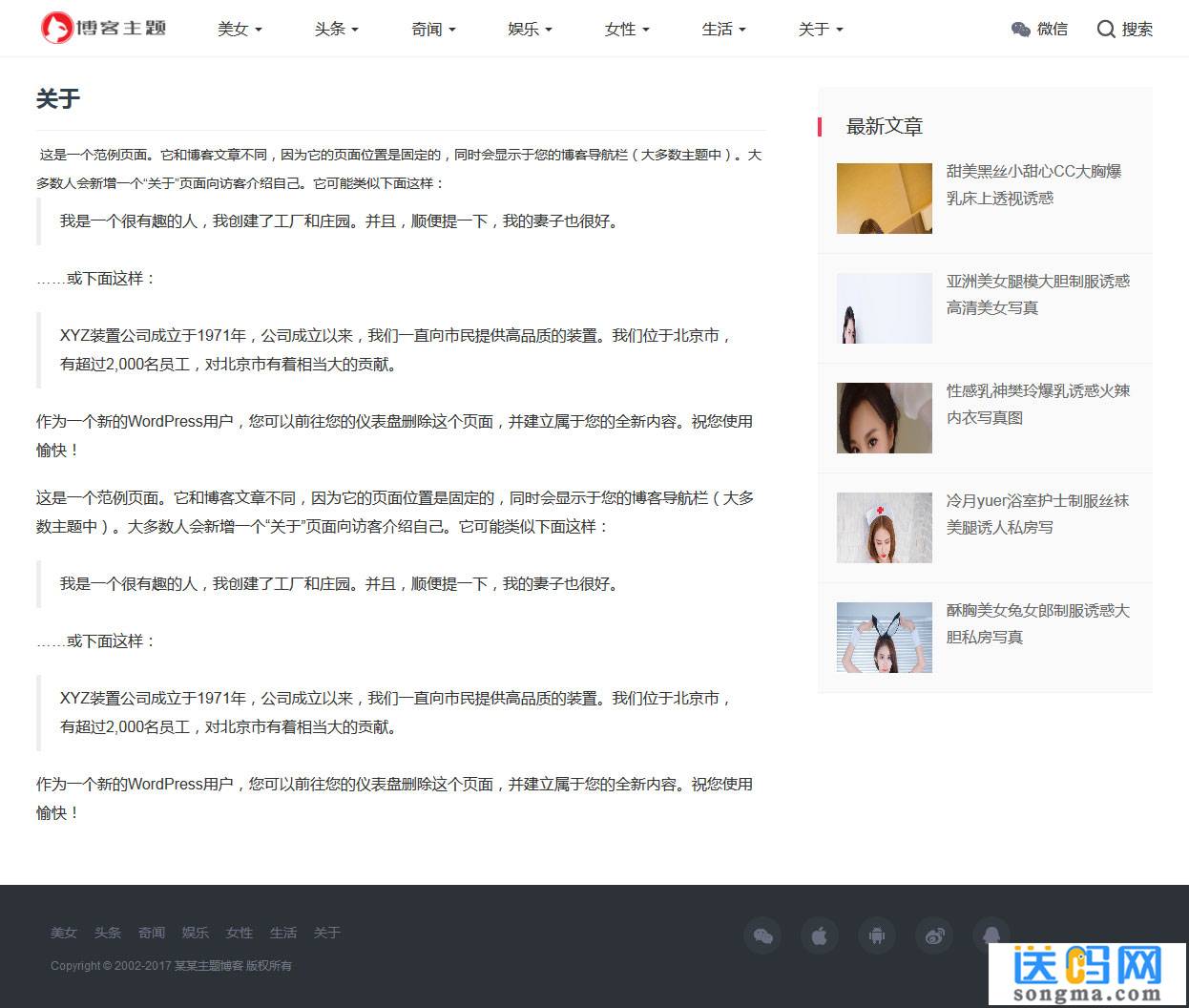Screen dimensions: 1189x1008
Task: Open the 美女 menu in top navigation
Action: click(x=240, y=30)
